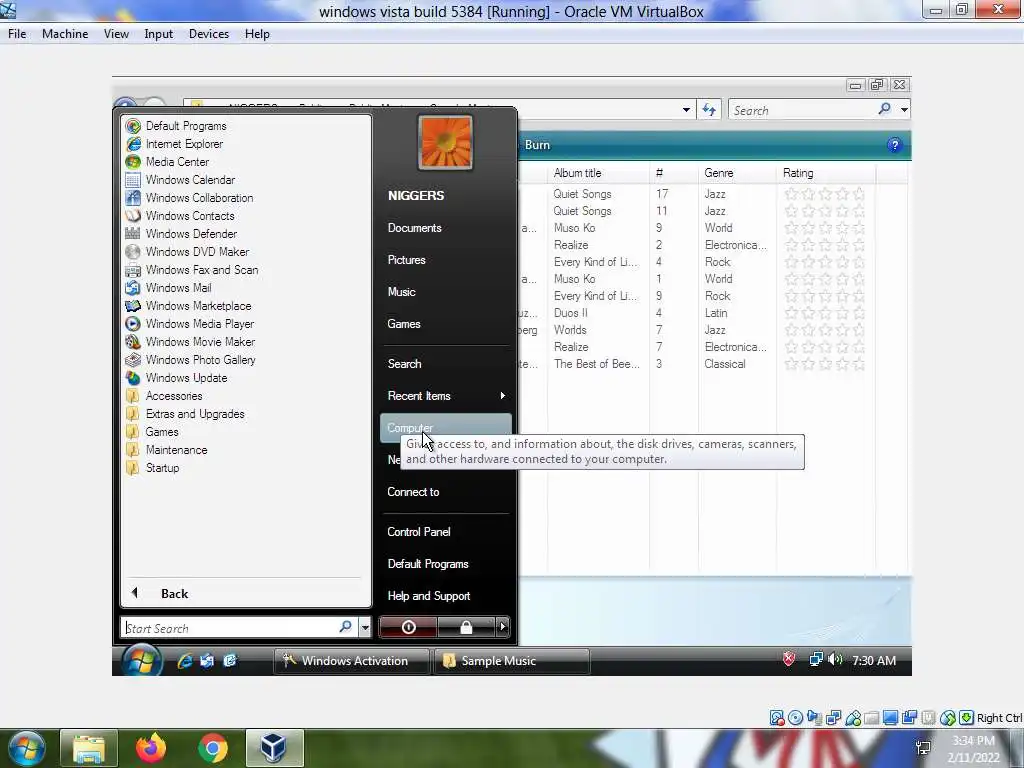This screenshot has height=768, width=1024.
Task: Expand the Accessories folder
Action: [164, 396]
